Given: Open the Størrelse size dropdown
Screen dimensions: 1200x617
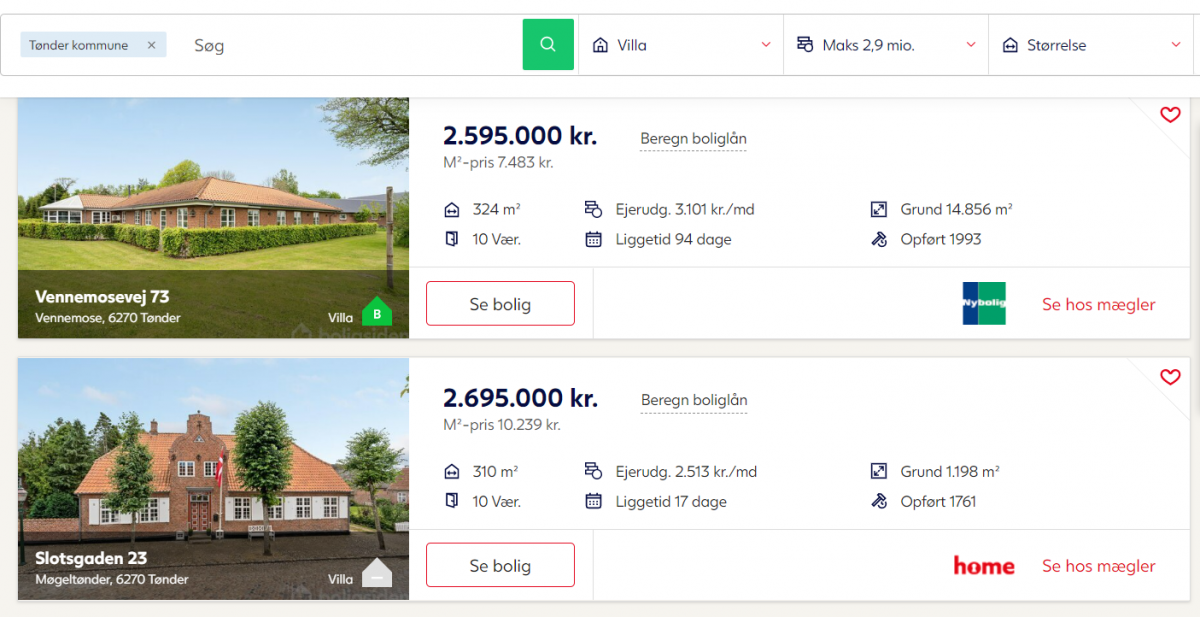Looking at the screenshot, I should (x=1094, y=45).
